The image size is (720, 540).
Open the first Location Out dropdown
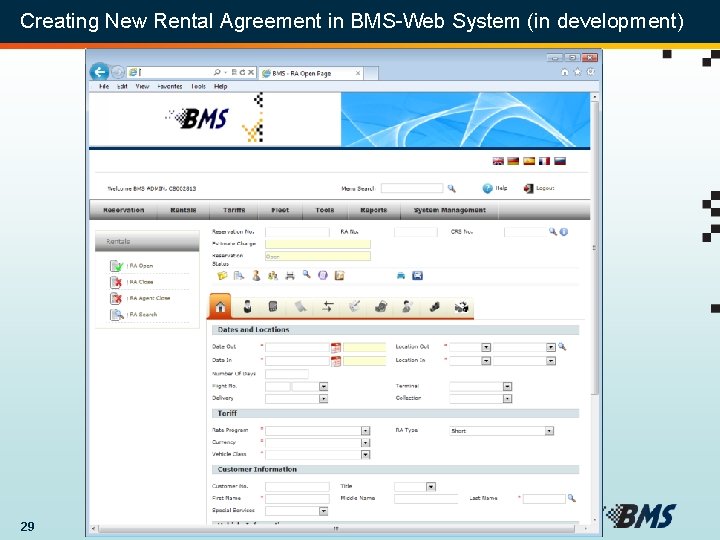(x=486, y=348)
